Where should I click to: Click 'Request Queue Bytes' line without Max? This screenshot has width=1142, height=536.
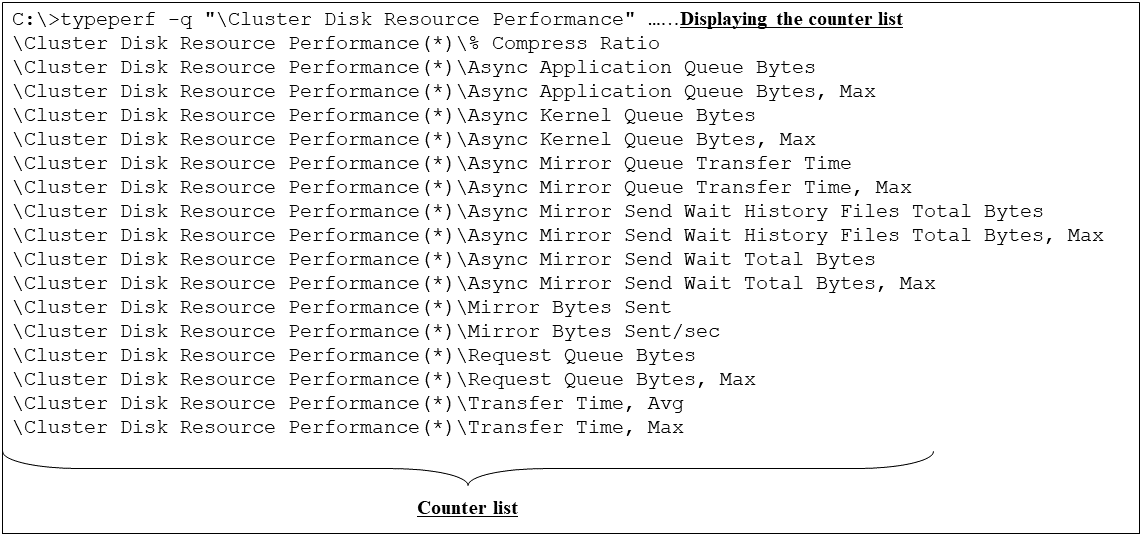pyautogui.click(x=355, y=356)
